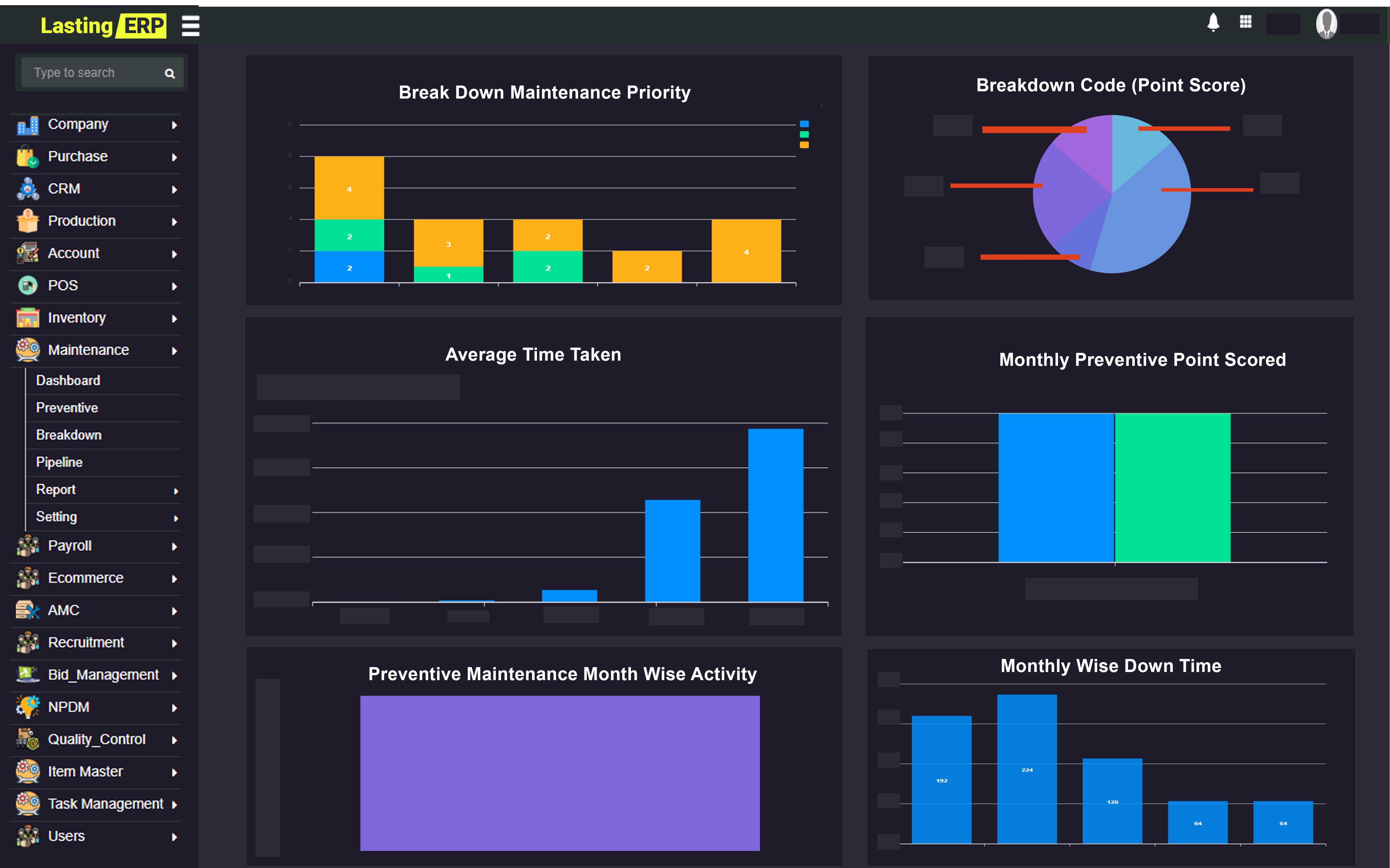Expand the Report submenu arrow
The height and width of the screenshot is (868, 1390).
coord(176,491)
